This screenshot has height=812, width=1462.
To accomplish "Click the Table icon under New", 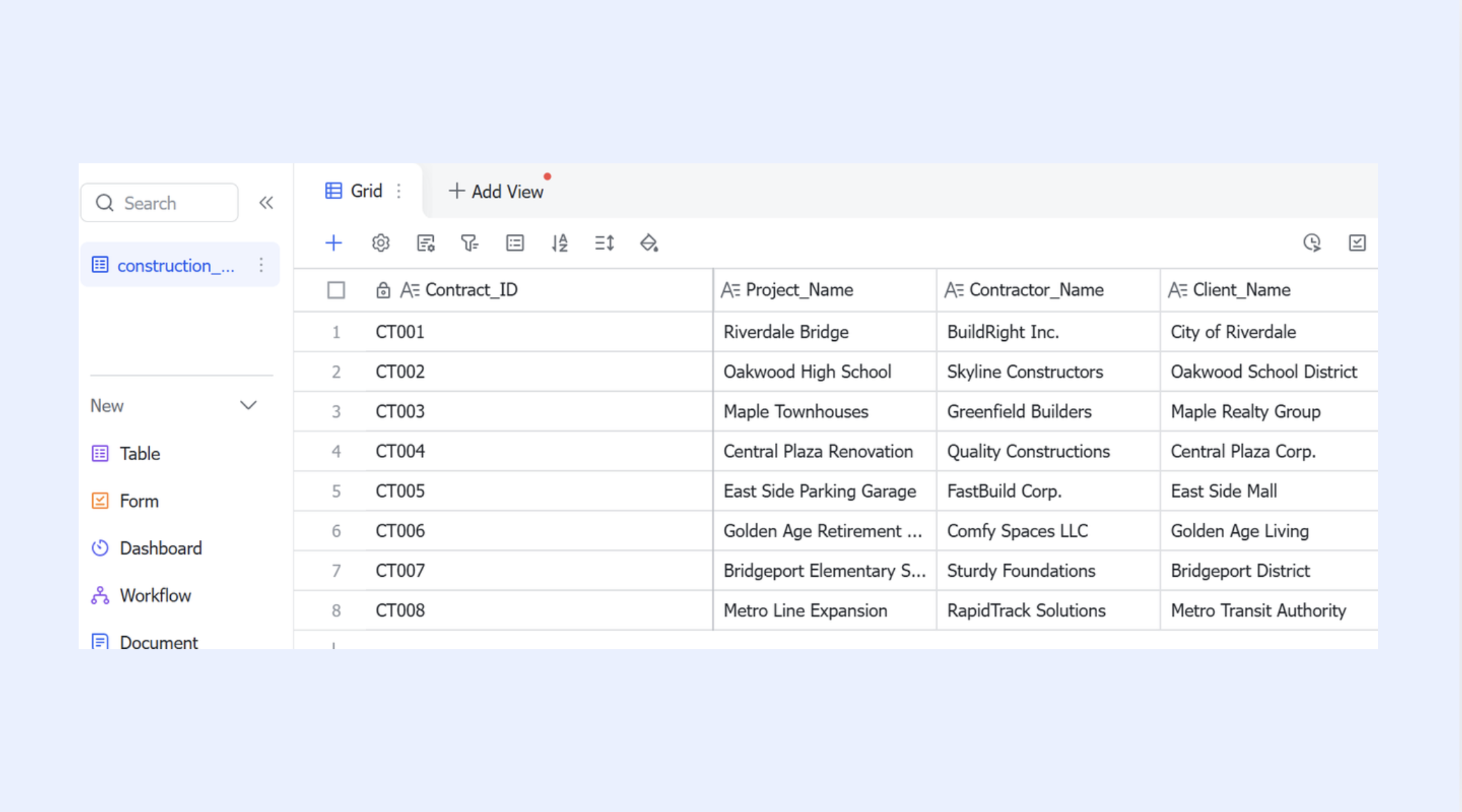I will (100, 454).
